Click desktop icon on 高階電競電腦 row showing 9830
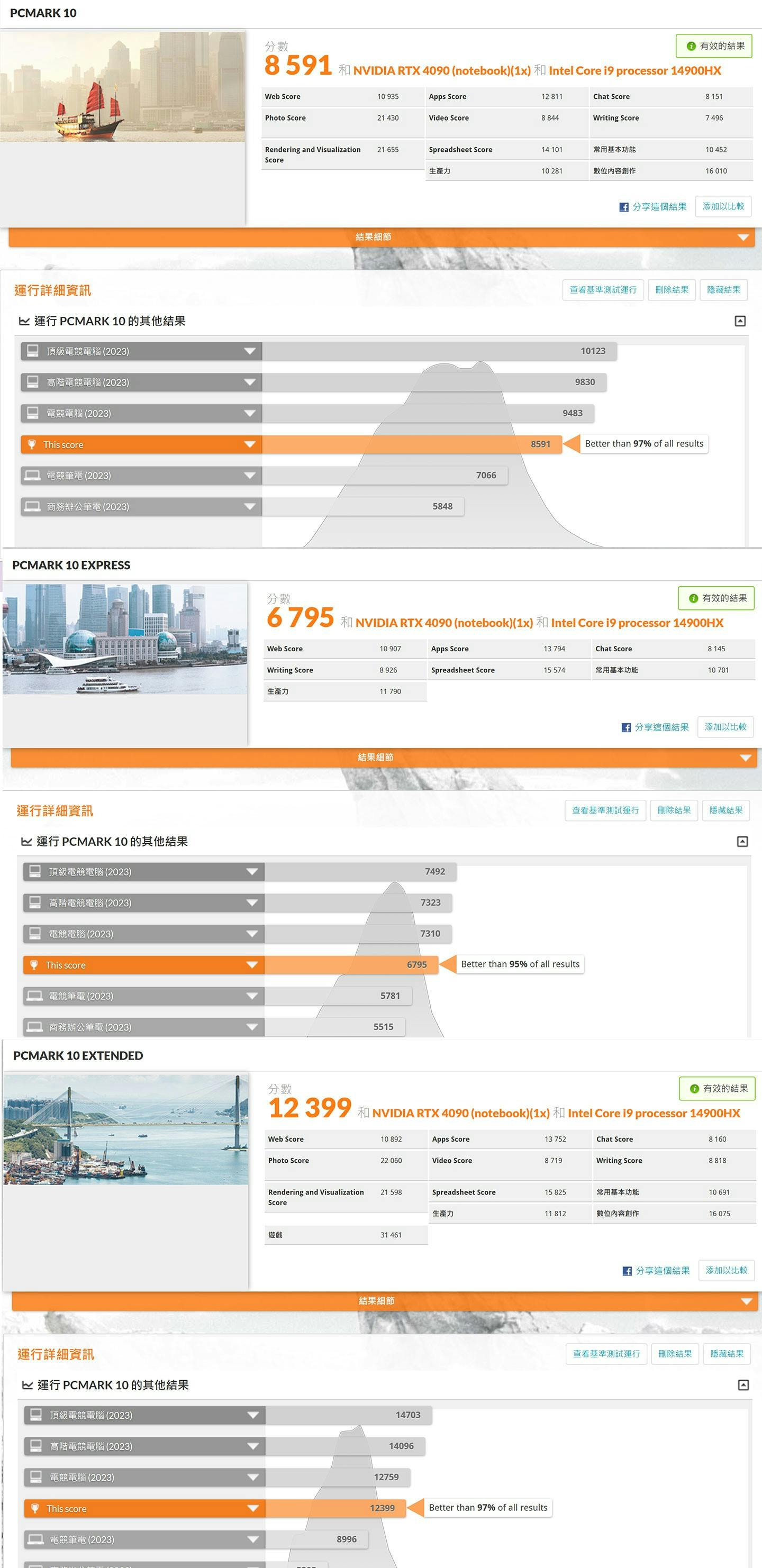 [33, 382]
